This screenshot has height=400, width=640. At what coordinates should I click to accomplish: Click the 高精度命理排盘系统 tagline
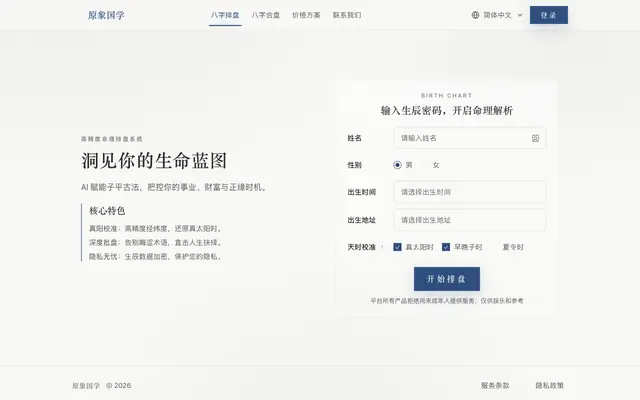(111, 139)
